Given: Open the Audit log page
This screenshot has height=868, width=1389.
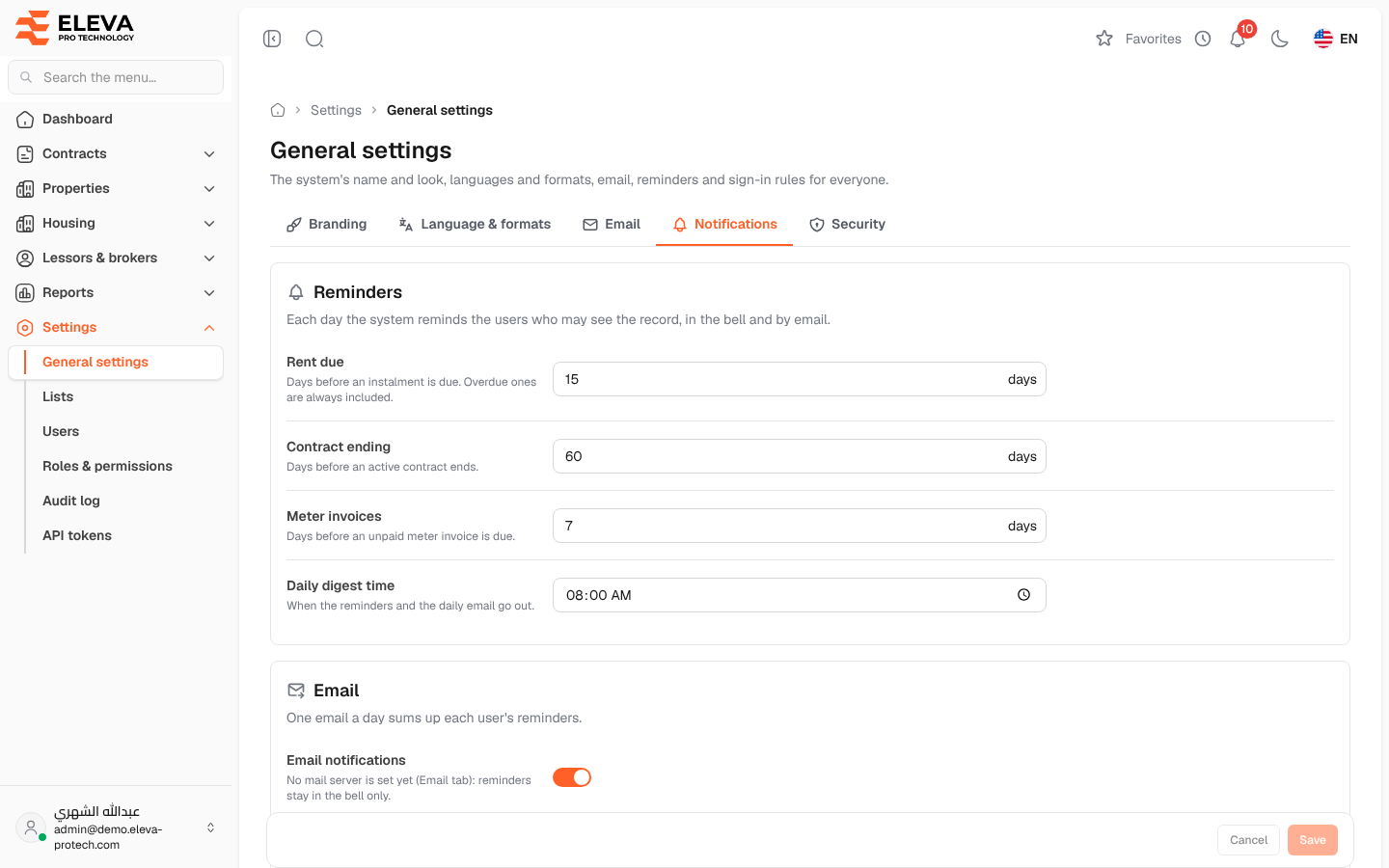Looking at the screenshot, I should tap(125, 501).
